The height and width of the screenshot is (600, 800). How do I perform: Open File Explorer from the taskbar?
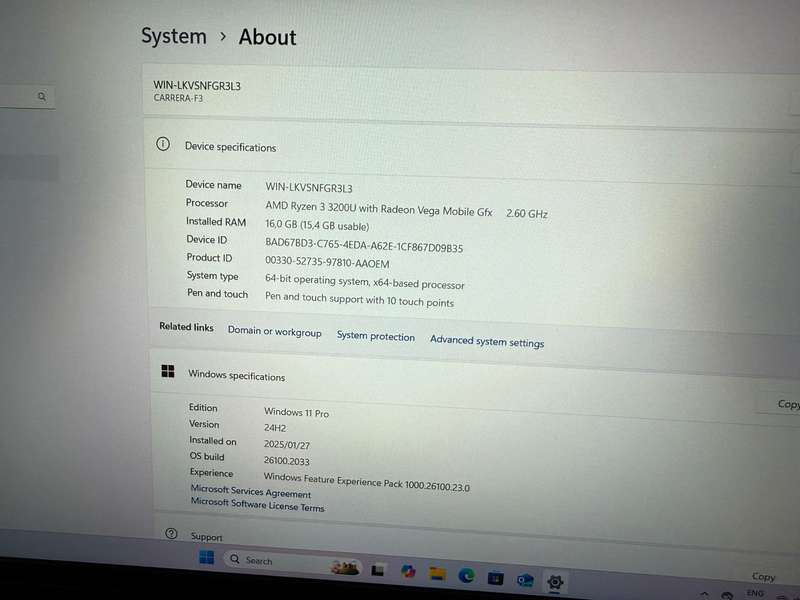[x=437, y=573]
